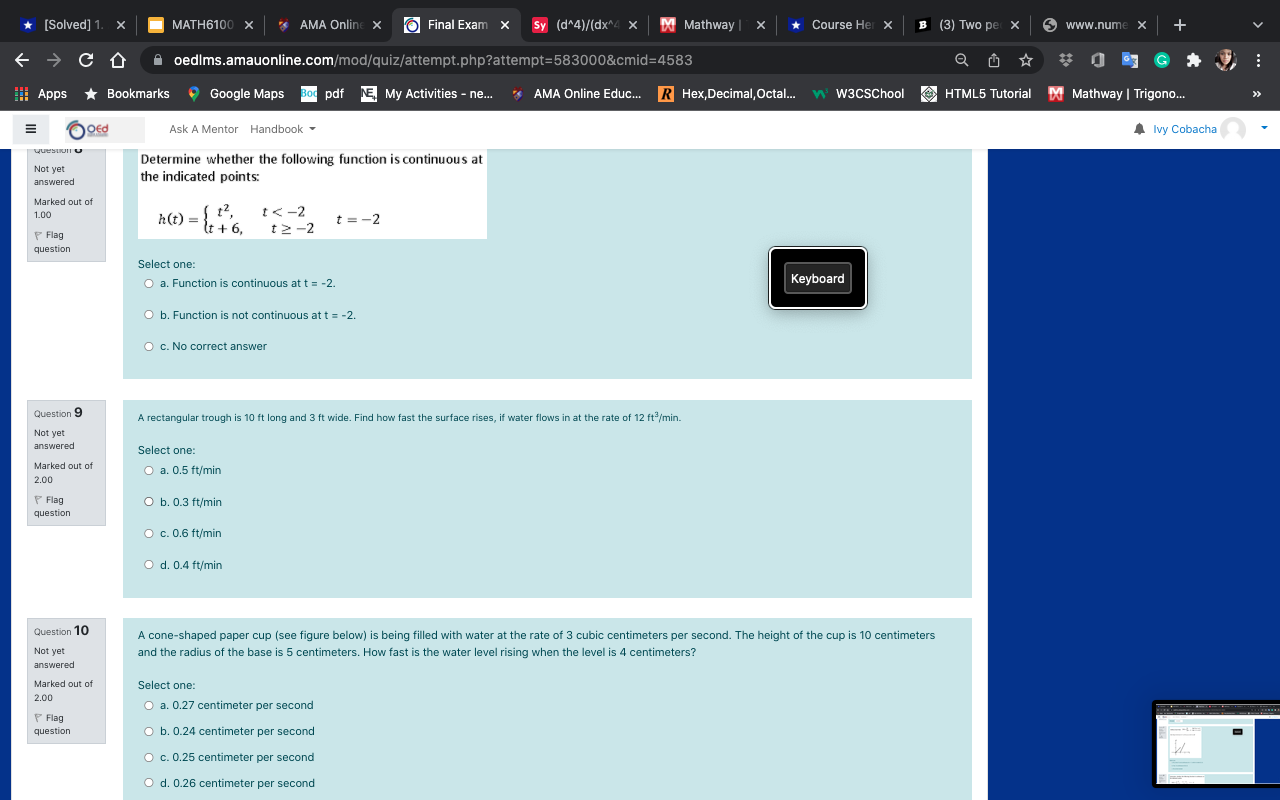Click the Keyboard popup button
The image size is (1280, 800).
[x=817, y=278]
